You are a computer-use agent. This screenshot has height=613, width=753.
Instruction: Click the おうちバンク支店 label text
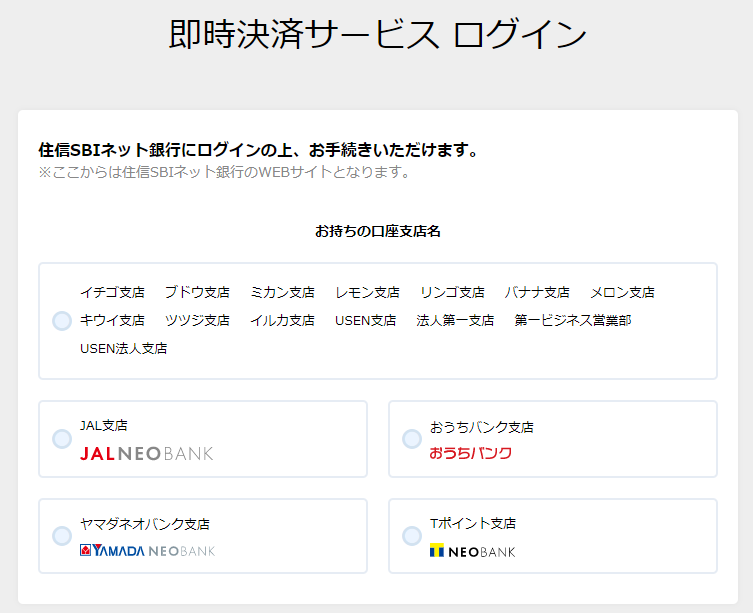point(482,427)
